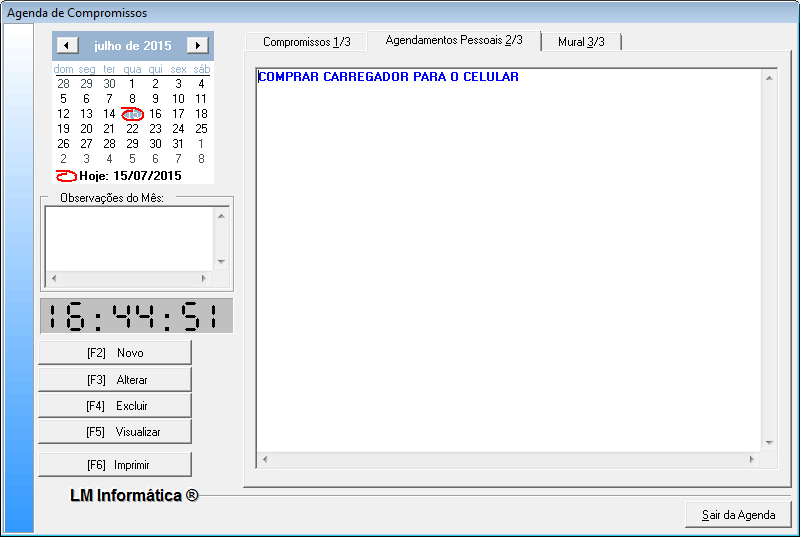Delete entry with [F4] Excluir
The image size is (800, 537).
[115, 406]
